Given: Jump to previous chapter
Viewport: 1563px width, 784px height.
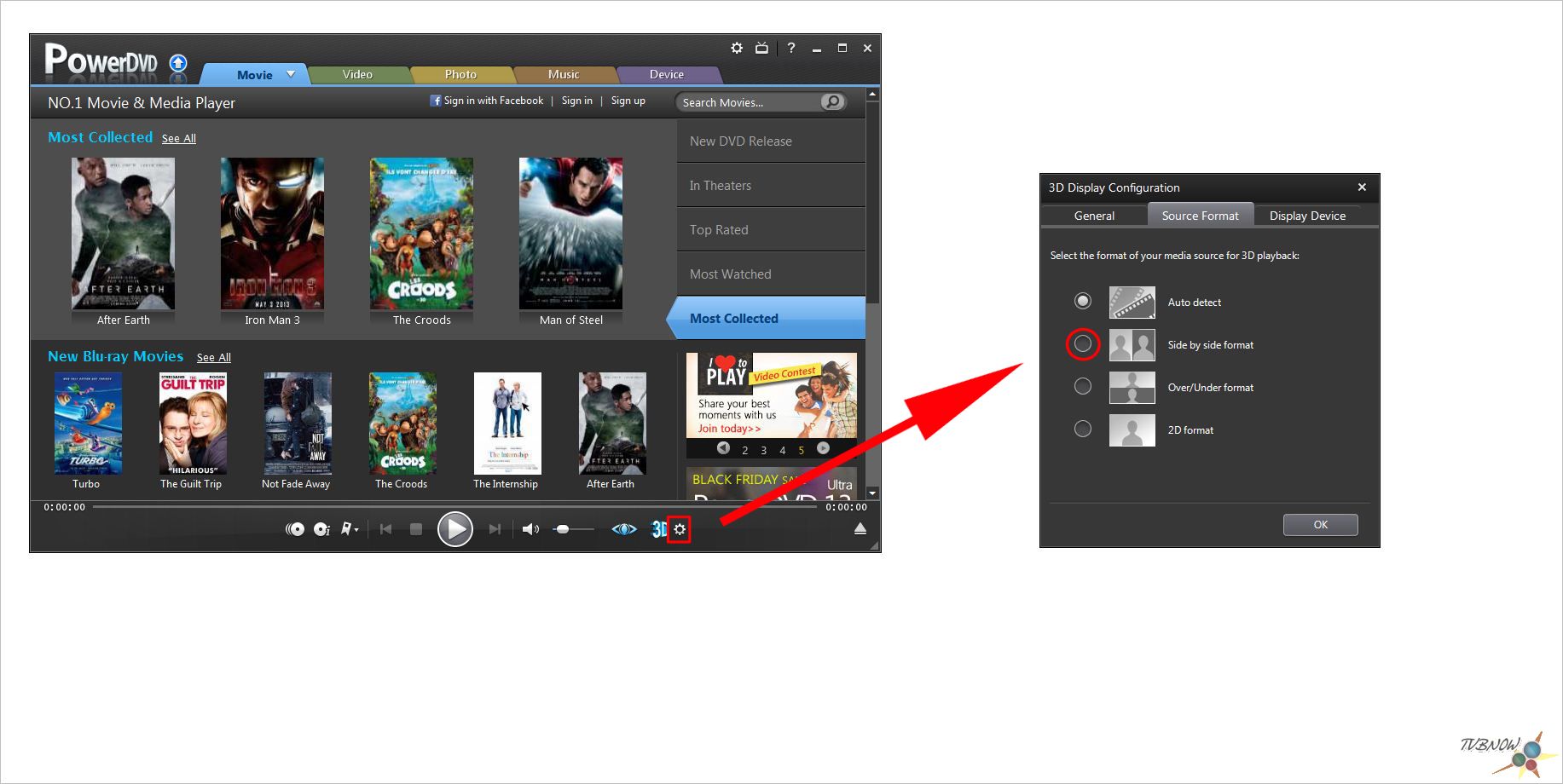Looking at the screenshot, I should 385,529.
